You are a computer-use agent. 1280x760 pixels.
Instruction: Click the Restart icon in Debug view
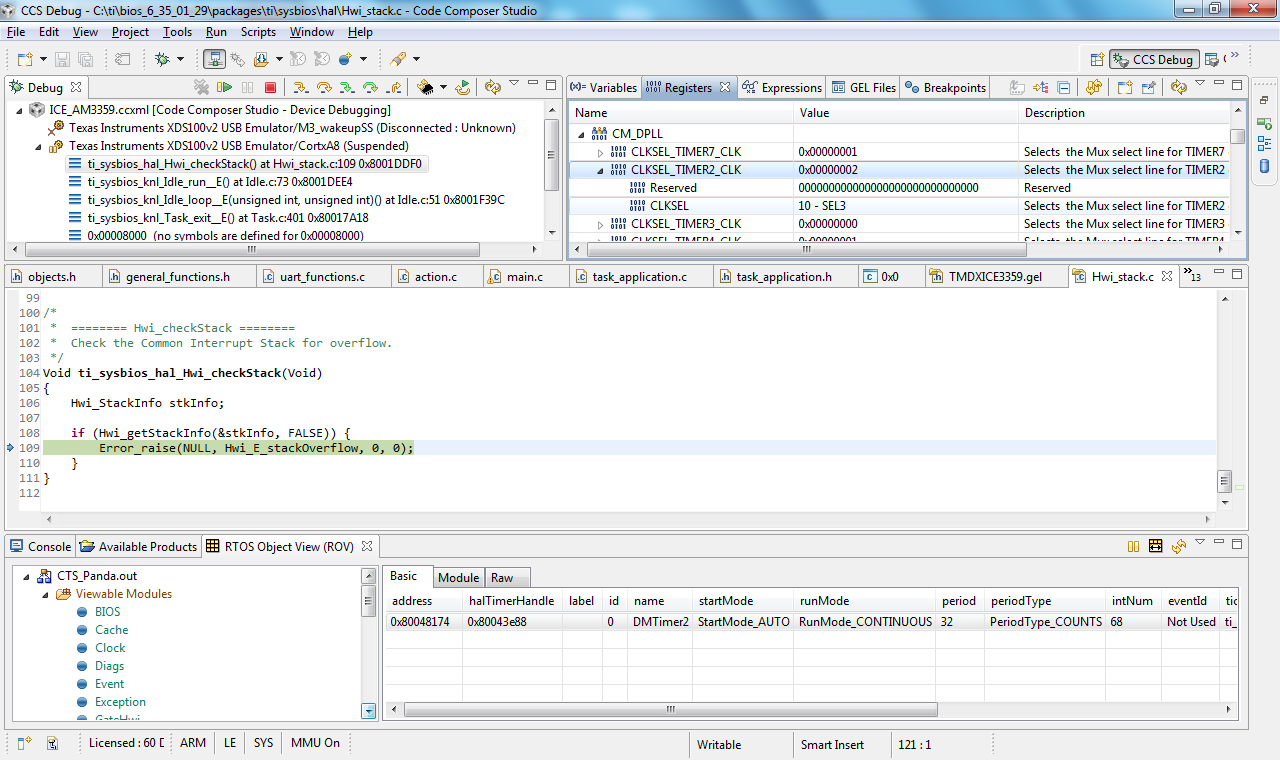[x=463, y=88]
